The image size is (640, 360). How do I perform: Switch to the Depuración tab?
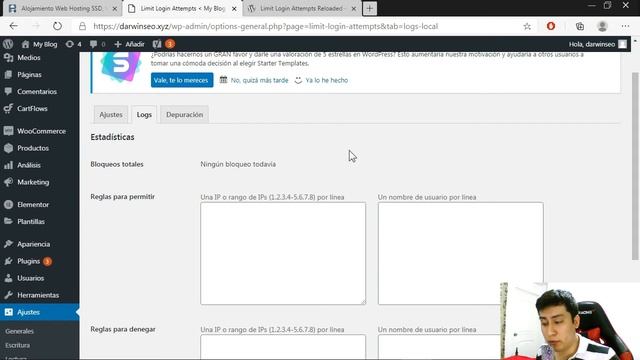184,115
